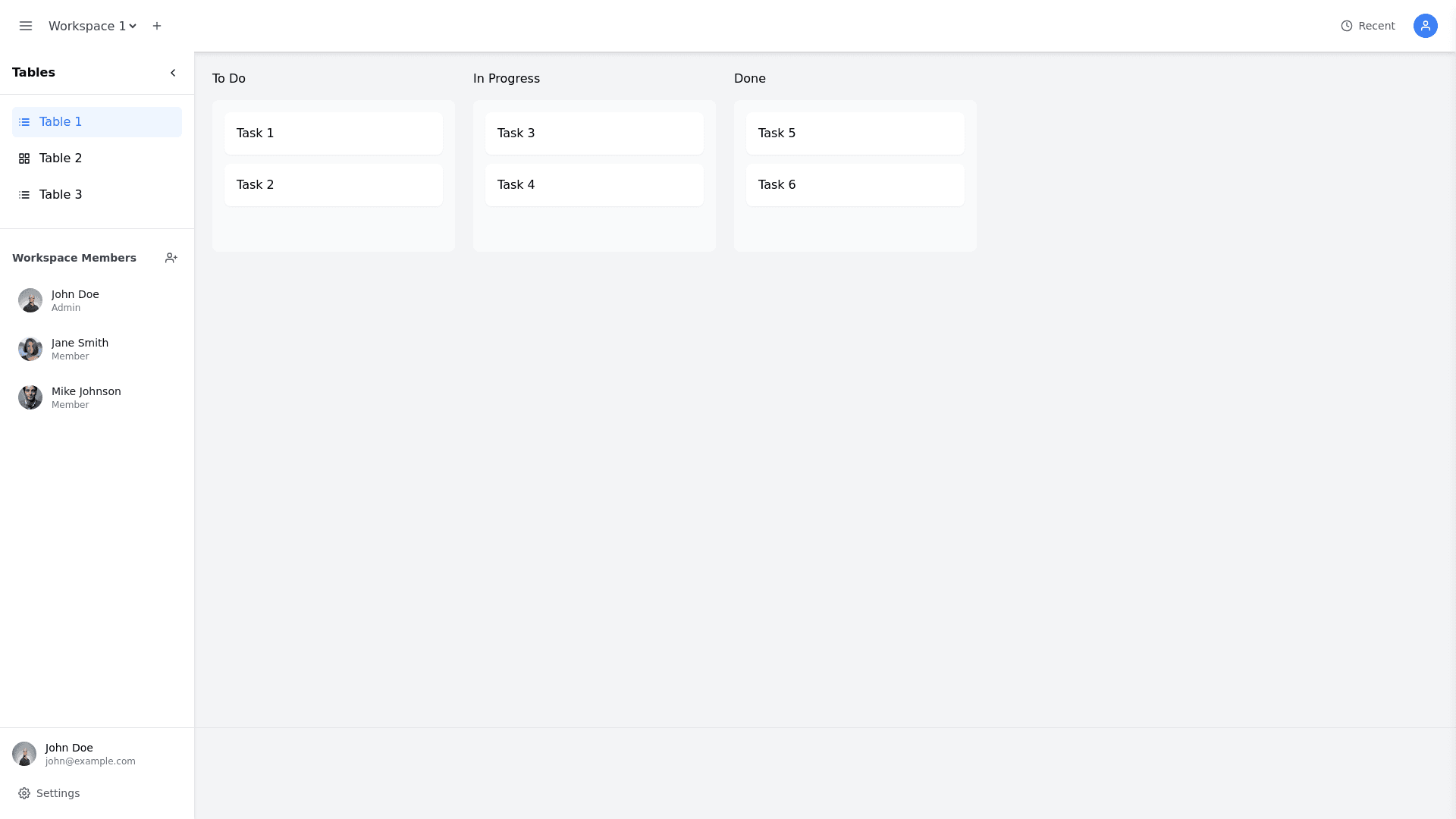
Task: Open the user profile avatar icon
Action: (1425, 26)
